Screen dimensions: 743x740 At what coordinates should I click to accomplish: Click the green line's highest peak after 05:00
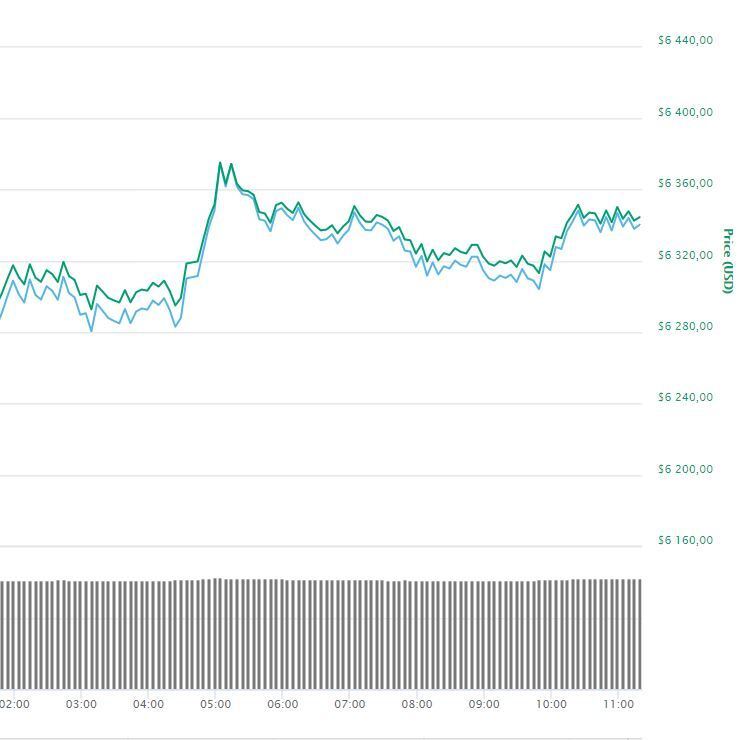point(220,162)
